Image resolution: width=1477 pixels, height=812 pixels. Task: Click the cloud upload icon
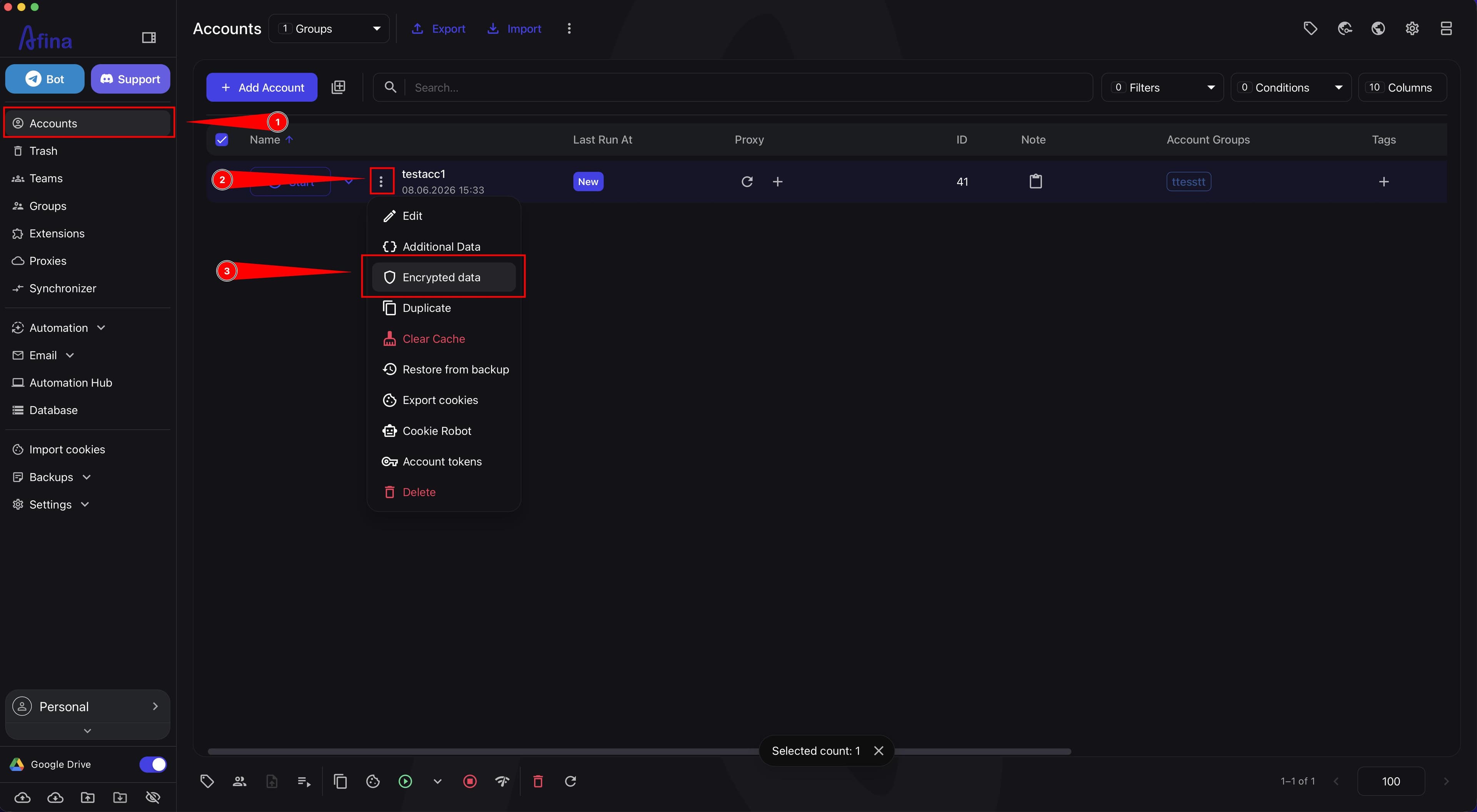tap(22, 798)
